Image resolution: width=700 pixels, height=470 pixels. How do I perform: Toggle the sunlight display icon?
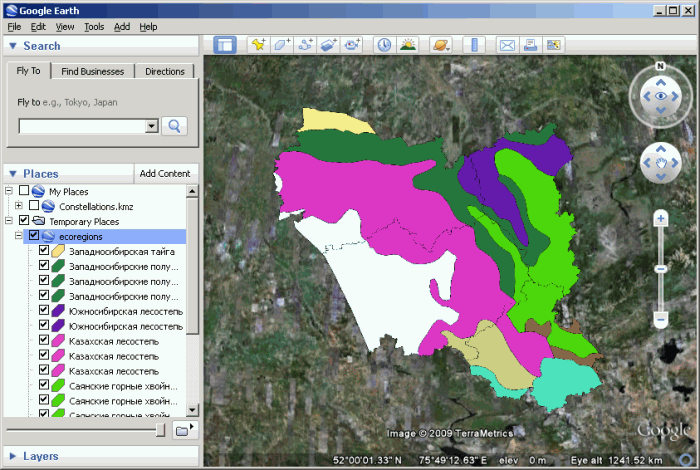(x=408, y=45)
